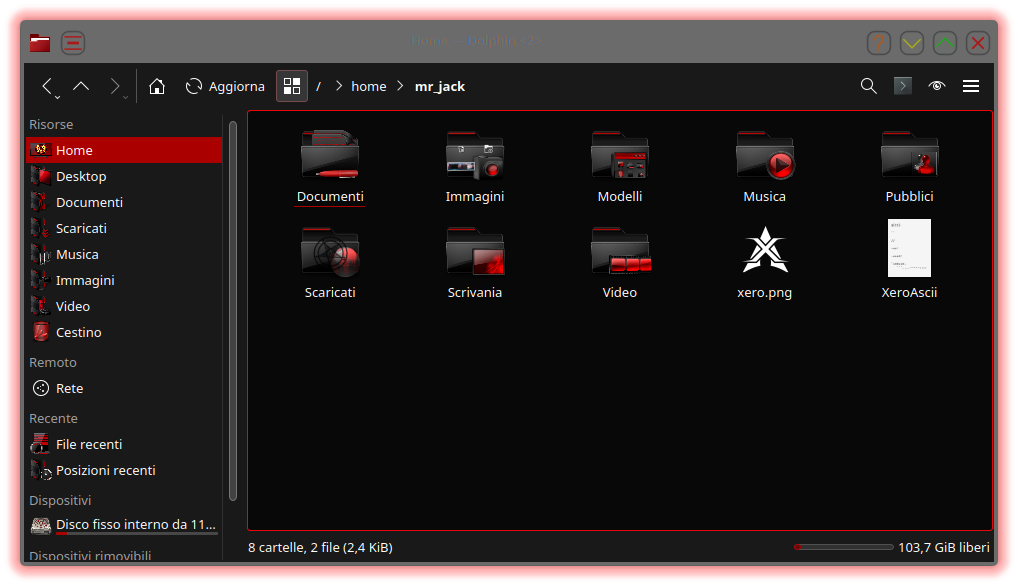Open the Scrivania folder icon
This screenshot has height=586, width=1018.
pyautogui.click(x=475, y=251)
